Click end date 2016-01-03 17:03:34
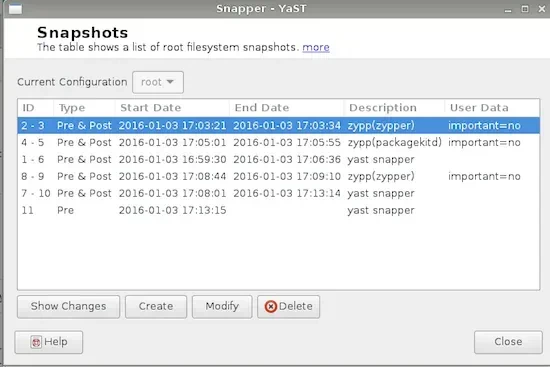 [287, 126]
